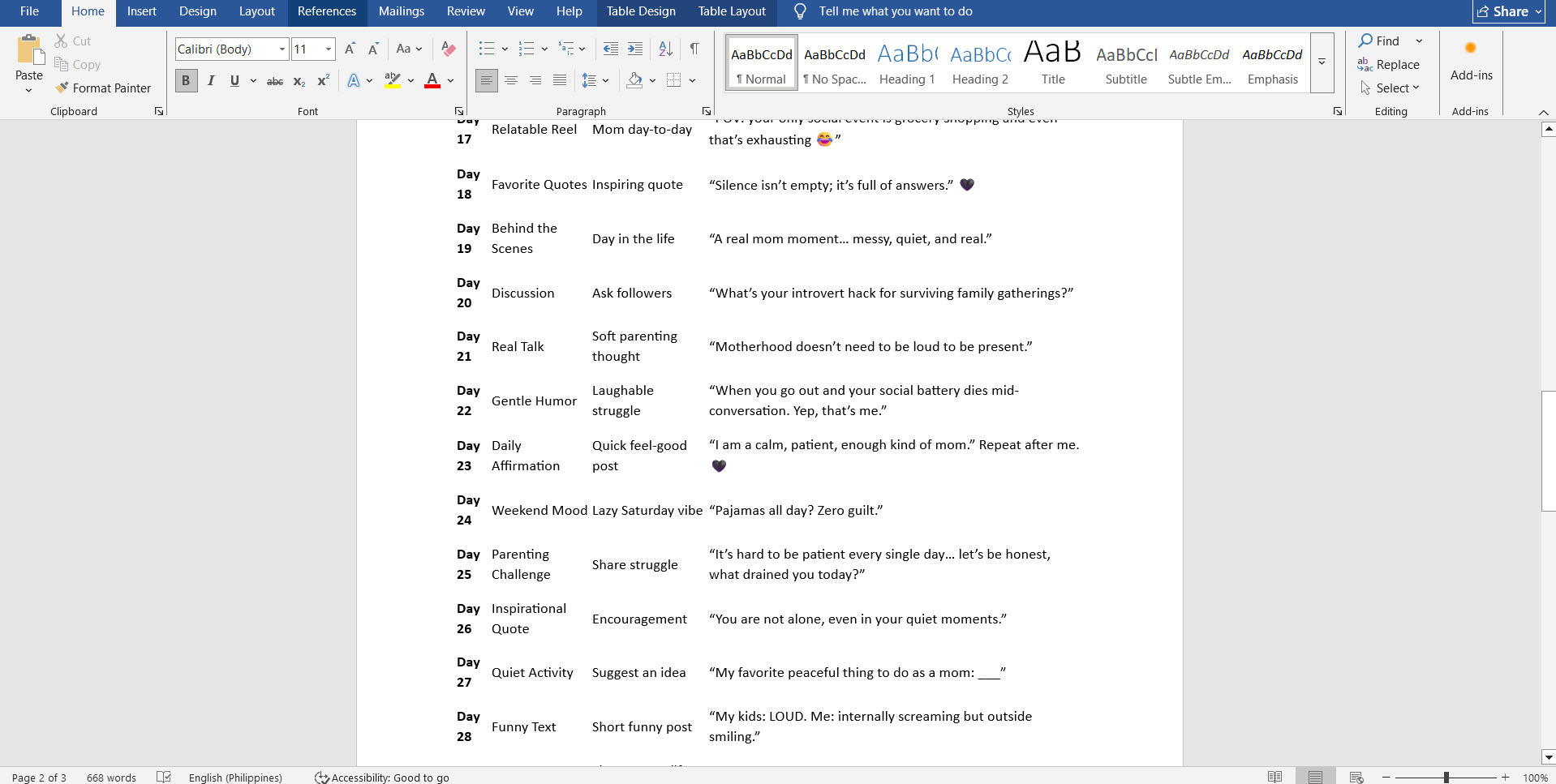Switch to Web Layout view
Viewport: 1556px width, 784px height.
coord(1356,777)
